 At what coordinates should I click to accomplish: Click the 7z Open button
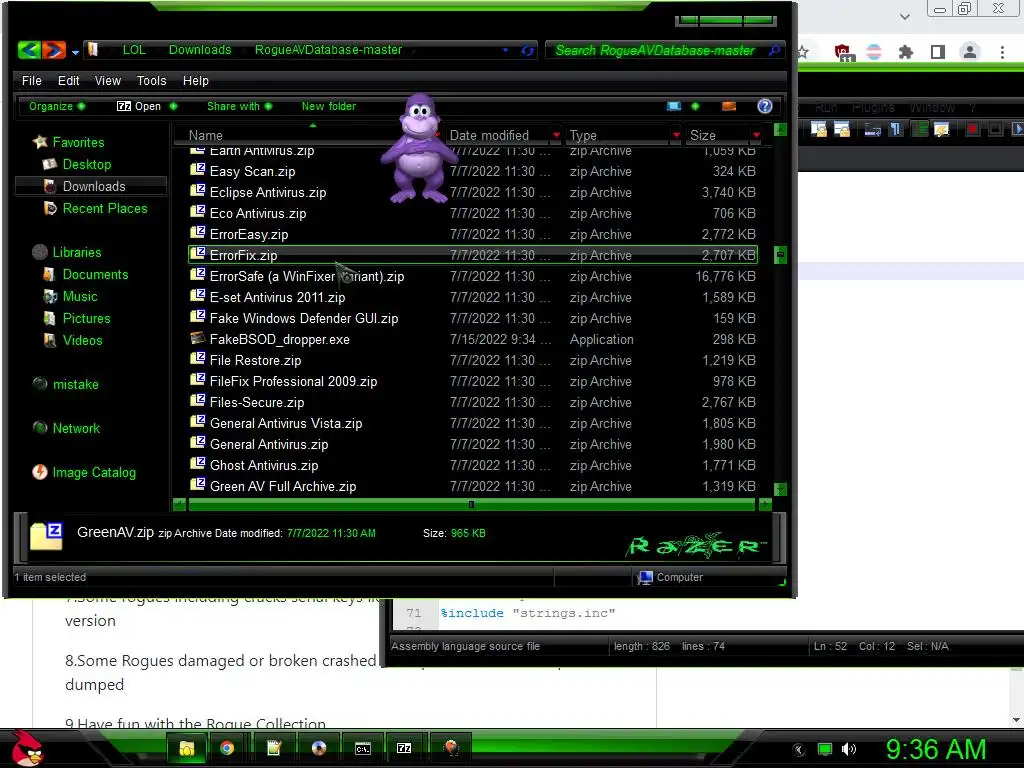[138, 106]
